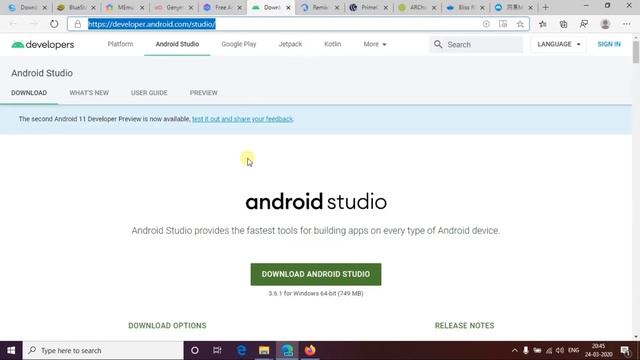Screen dimensions: 640x360
Task: Click the lock icon in address bar
Action: point(78,24)
